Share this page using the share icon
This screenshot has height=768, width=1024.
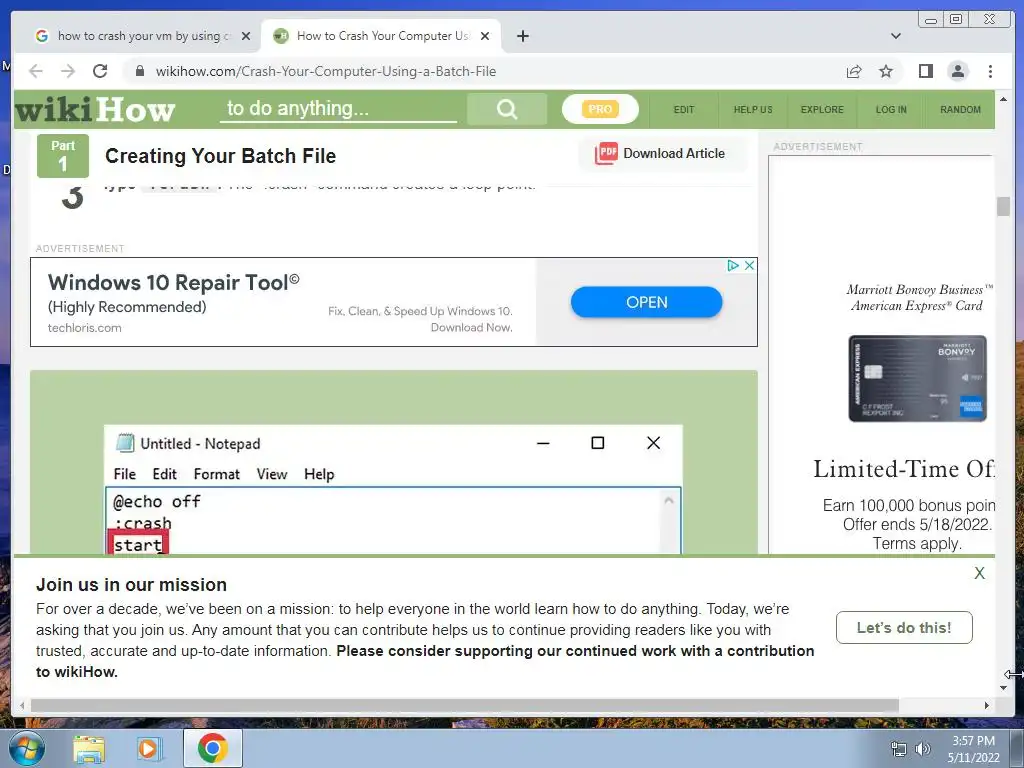point(854,71)
